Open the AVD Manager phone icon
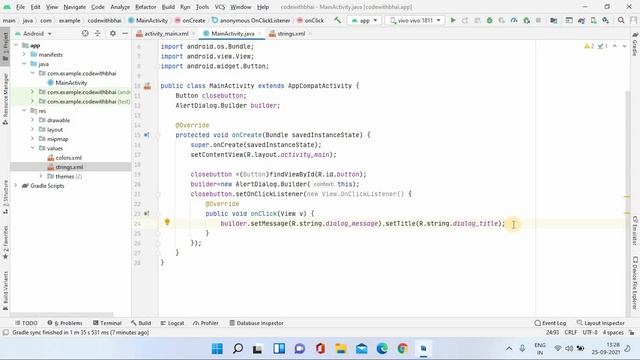Image resolution: width=640 pixels, height=360 pixels. point(593,20)
